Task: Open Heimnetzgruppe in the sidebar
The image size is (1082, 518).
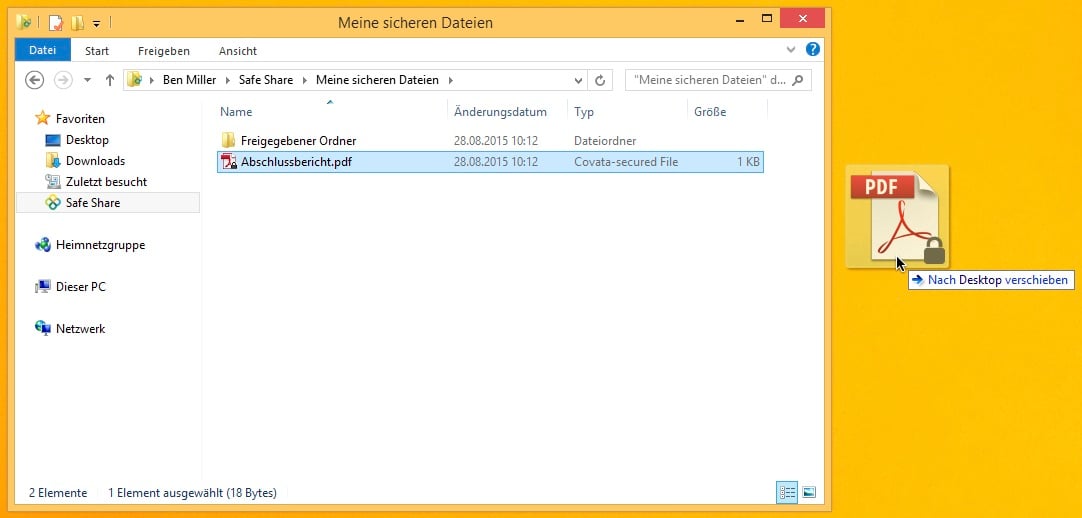Action: (x=100, y=245)
